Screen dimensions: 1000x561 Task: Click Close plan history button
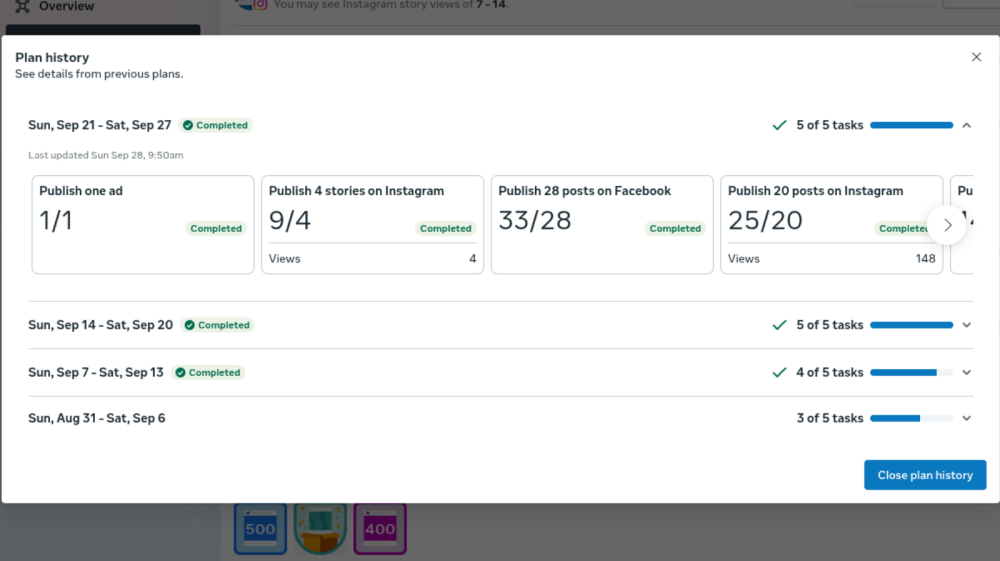tap(924, 475)
